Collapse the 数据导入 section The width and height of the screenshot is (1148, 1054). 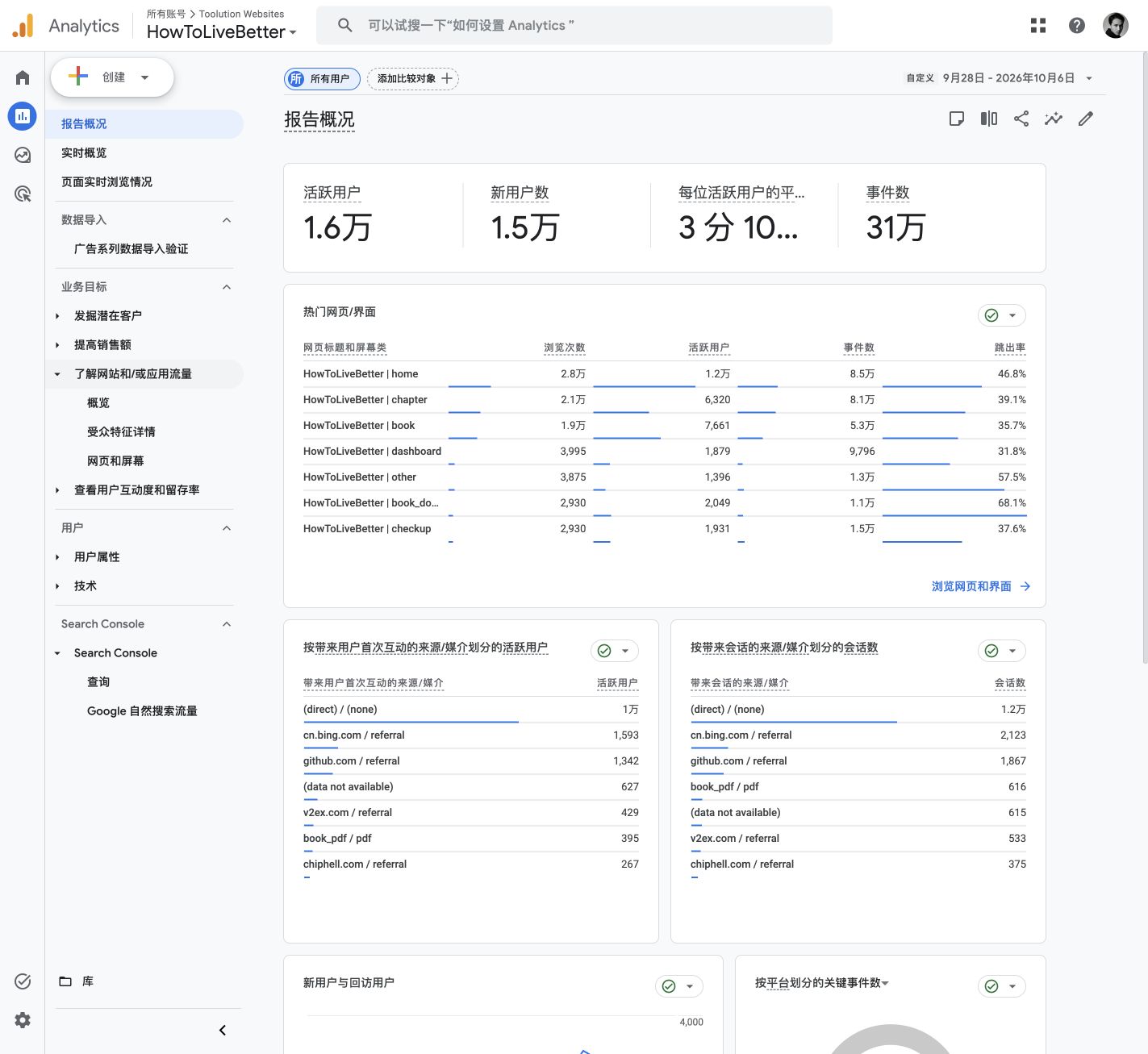pyautogui.click(x=227, y=220)
